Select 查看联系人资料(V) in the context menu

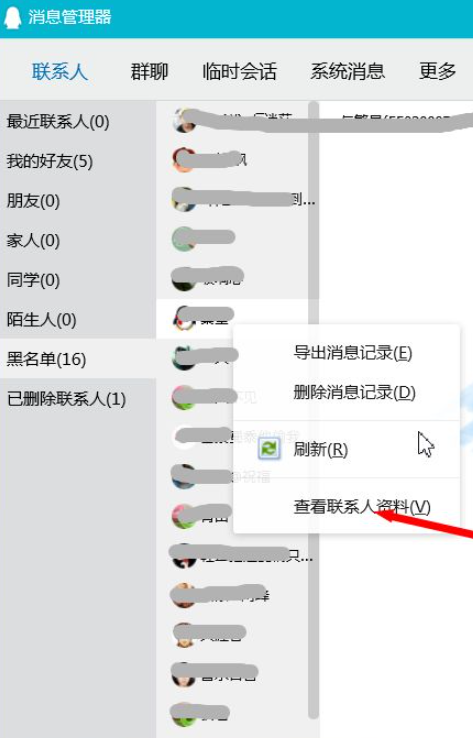click(362, 507)
